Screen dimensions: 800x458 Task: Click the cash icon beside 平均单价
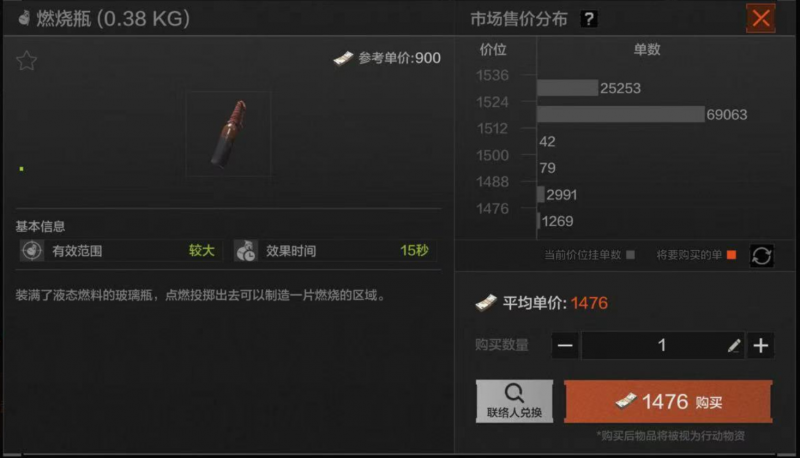(x=486, y=303)
